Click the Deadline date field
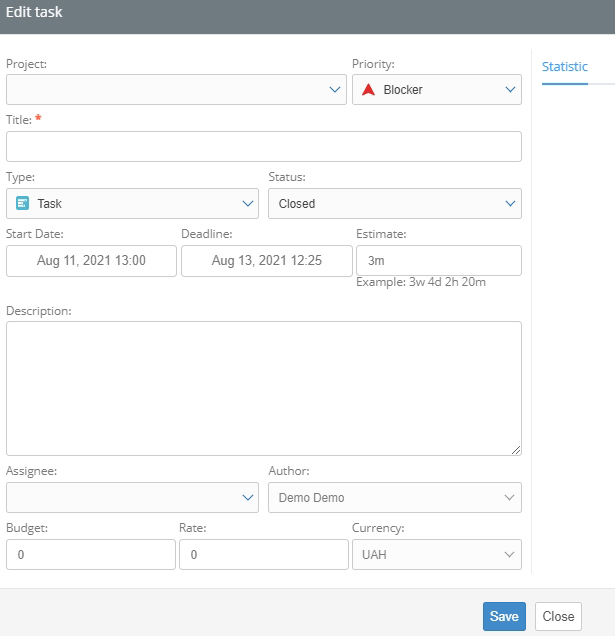 click(267, 261)
